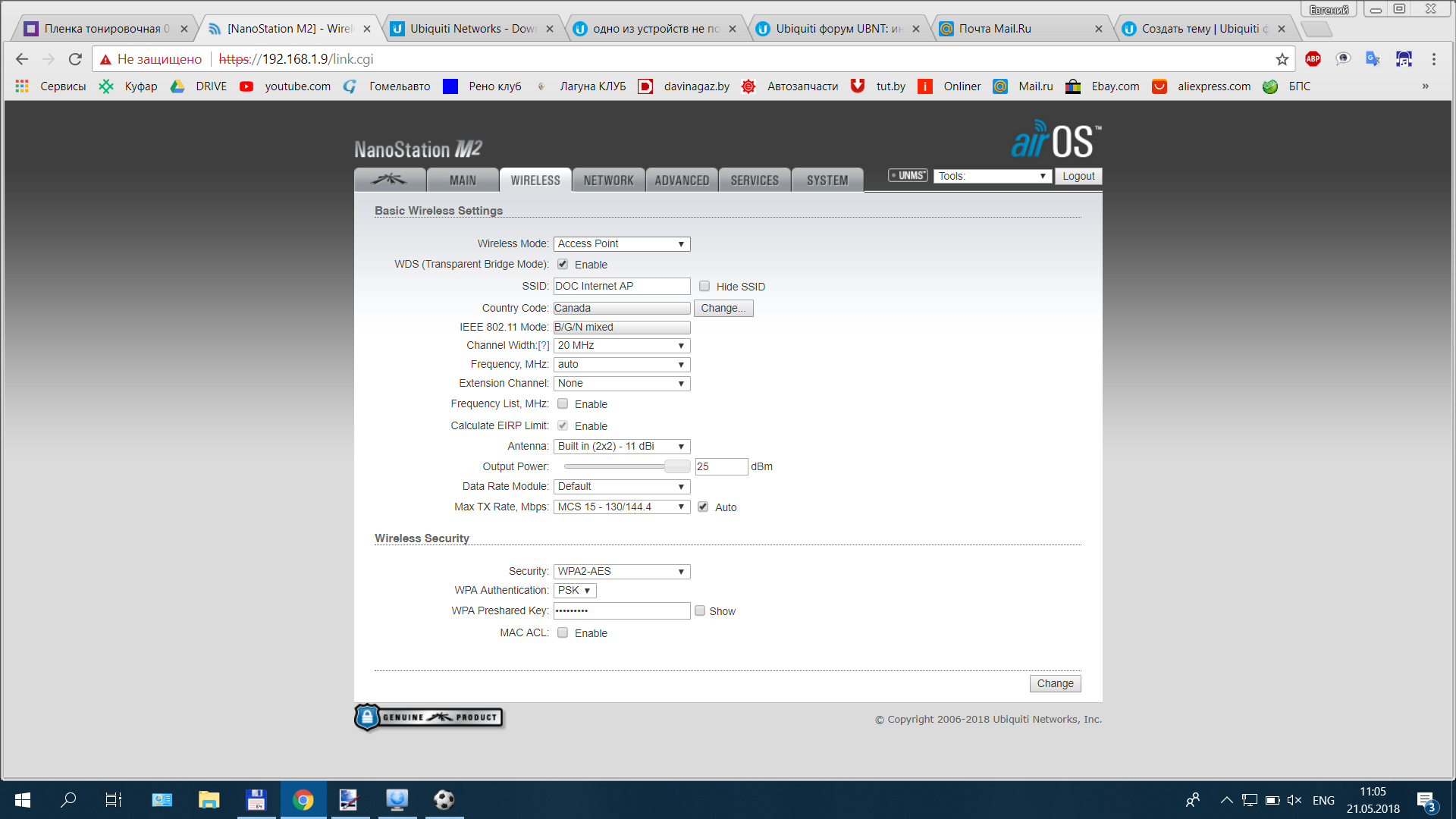Open the Ubiquiti logo tab in airOS

coord(389,180)
